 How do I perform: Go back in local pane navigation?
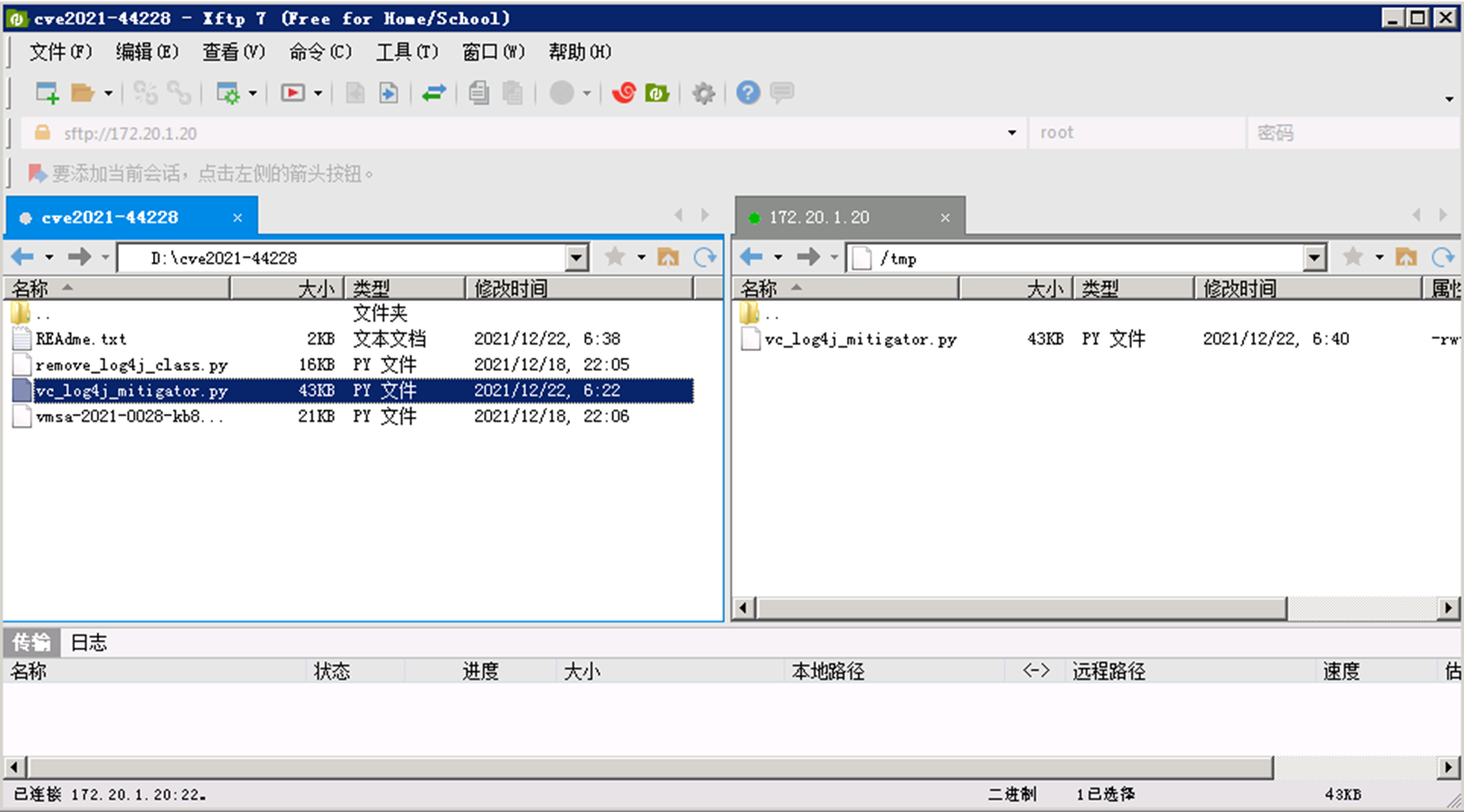pos(23,257)
